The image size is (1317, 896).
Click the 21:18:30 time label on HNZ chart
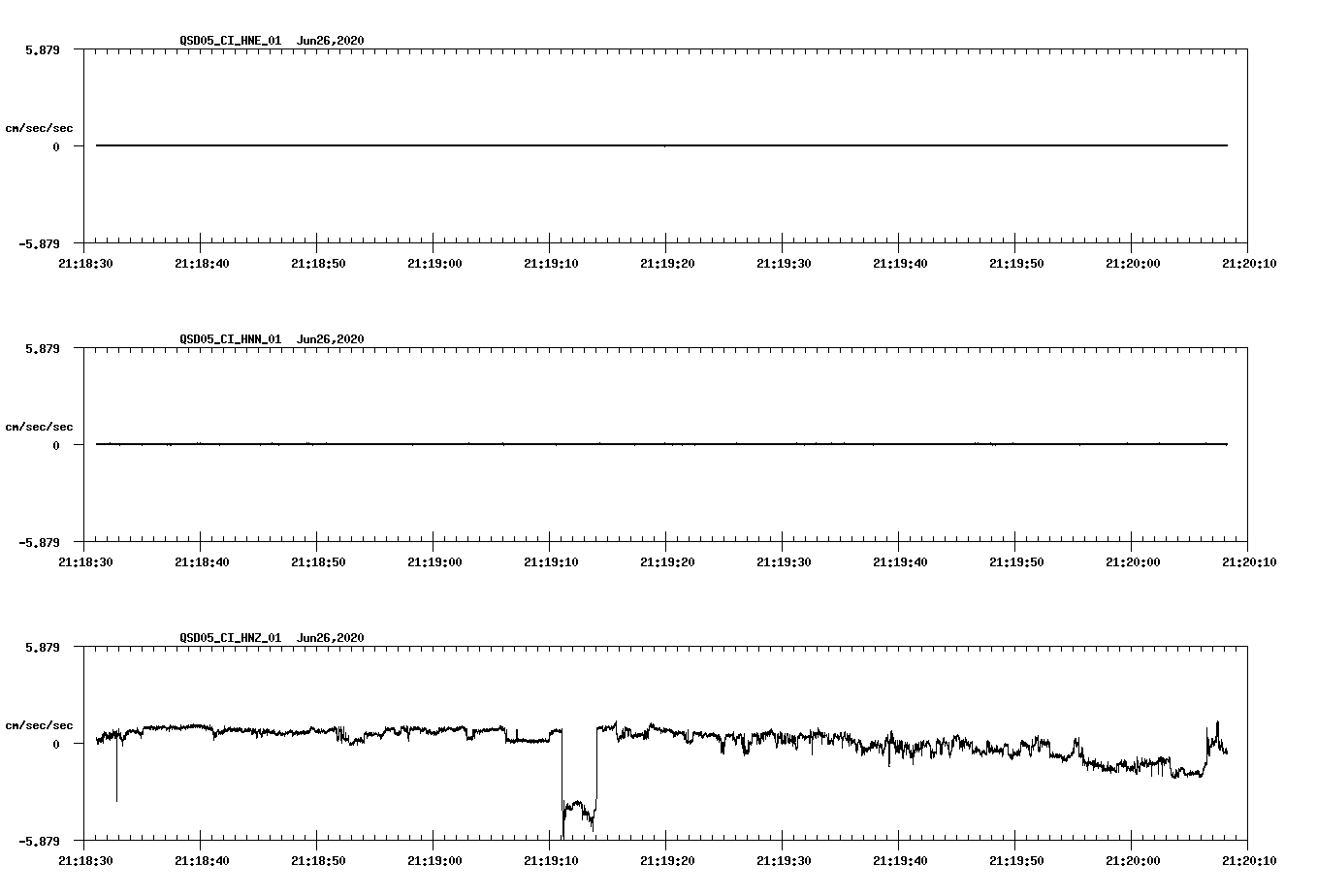(85, 860)
